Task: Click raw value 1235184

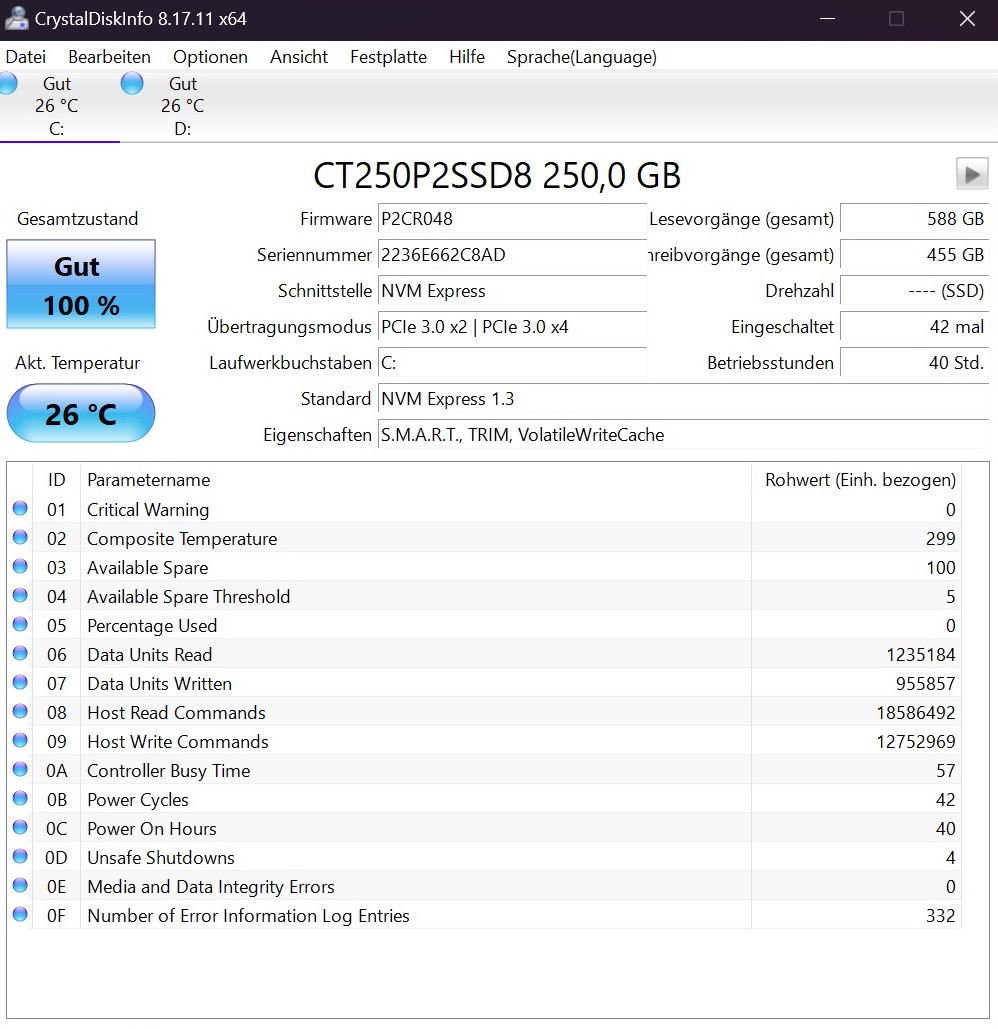Action: tap(921, 655)
